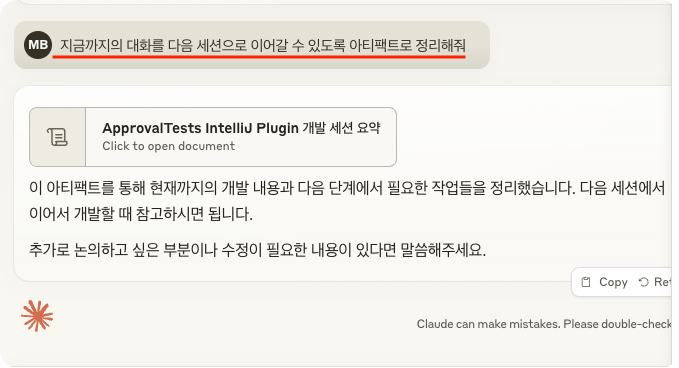Click the response line starting '이 아티팩트를 통해'

point(347,188)
